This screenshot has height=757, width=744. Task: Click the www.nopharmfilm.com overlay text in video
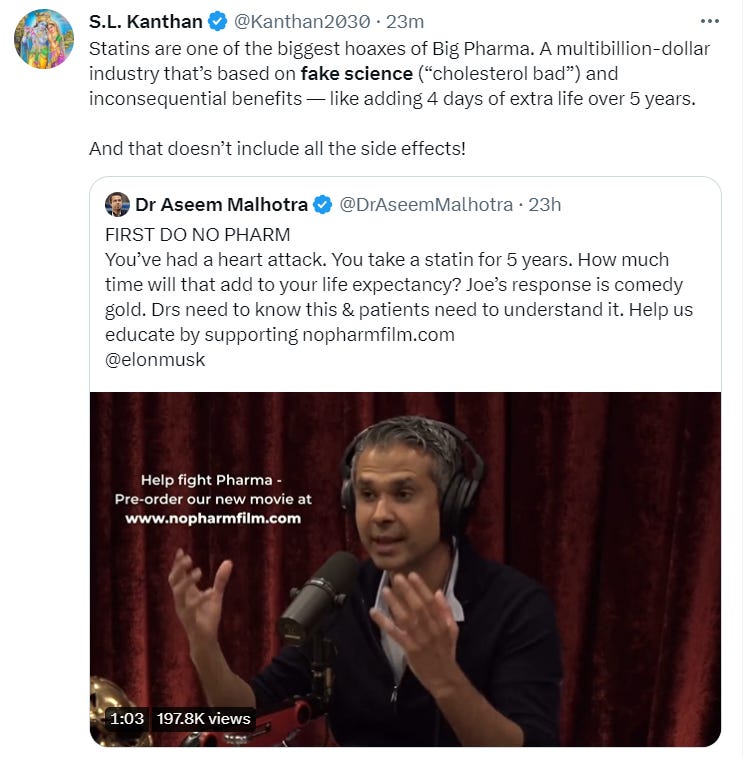point(213,519)
